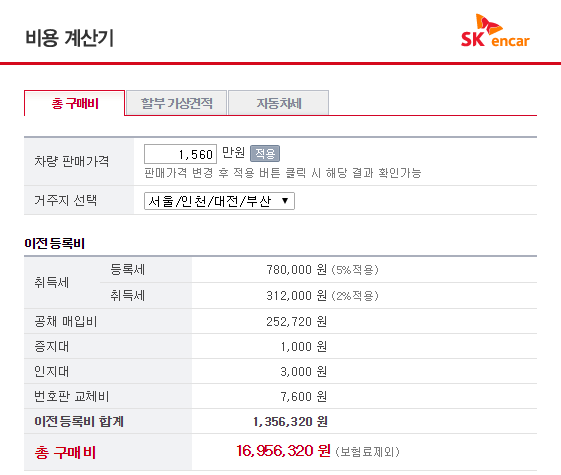Screen dimensions: 561x475
Task: Click the 증지대 row label
Action: [x=52, y=347]
